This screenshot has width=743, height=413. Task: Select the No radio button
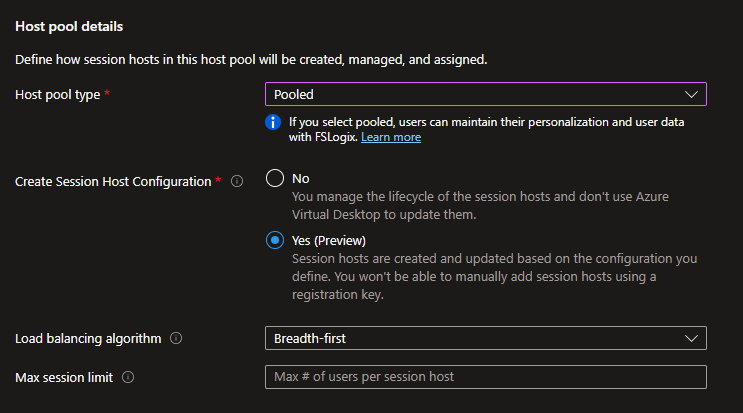pos(275,178)
